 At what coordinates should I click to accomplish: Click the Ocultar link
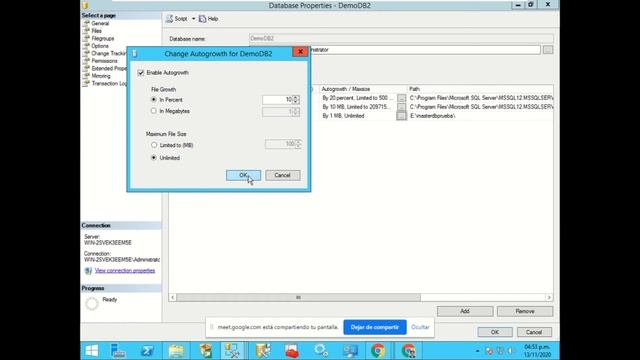coord(420,327)
